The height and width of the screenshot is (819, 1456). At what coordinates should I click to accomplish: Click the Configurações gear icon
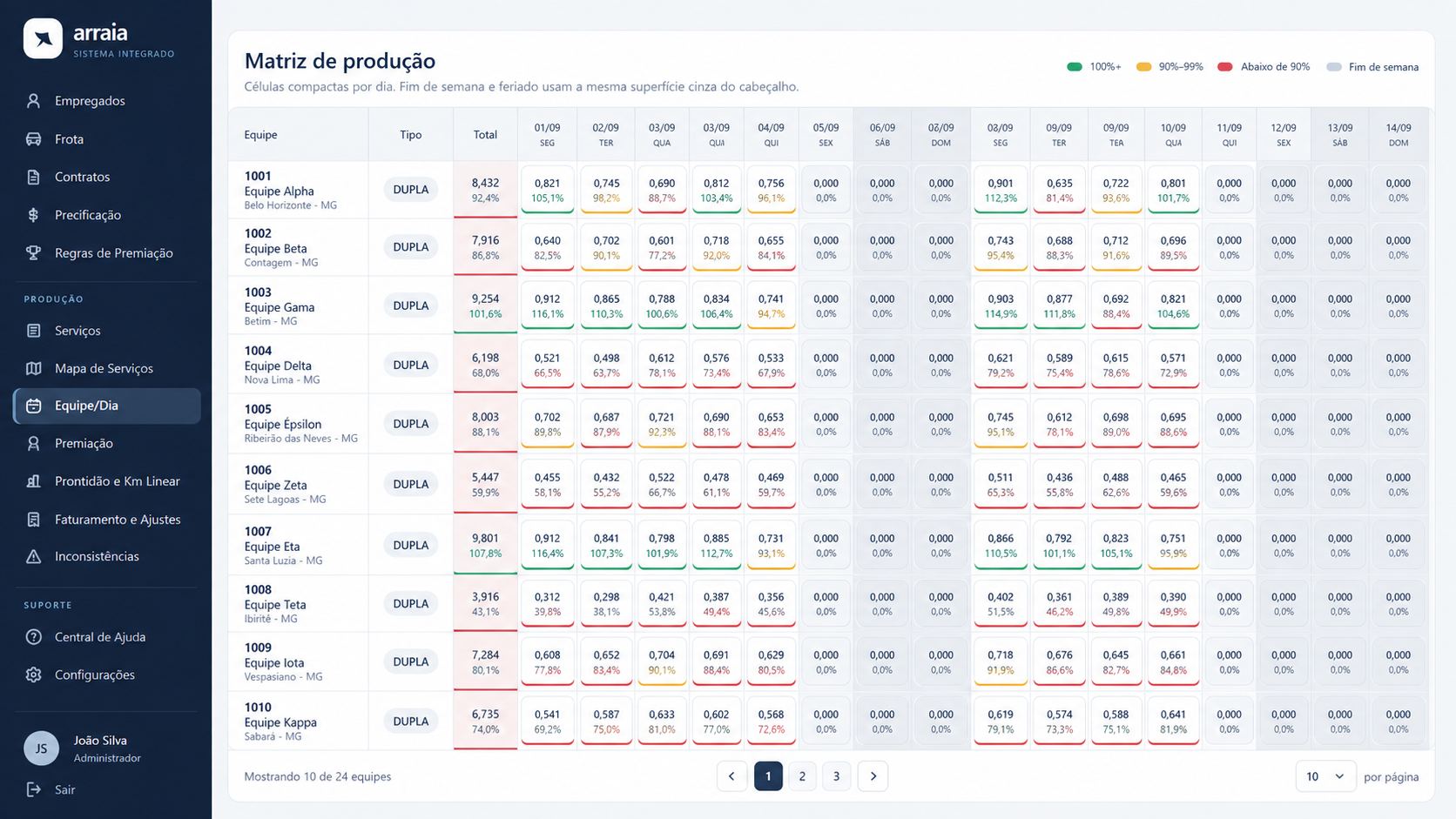(x=34, y=675)
